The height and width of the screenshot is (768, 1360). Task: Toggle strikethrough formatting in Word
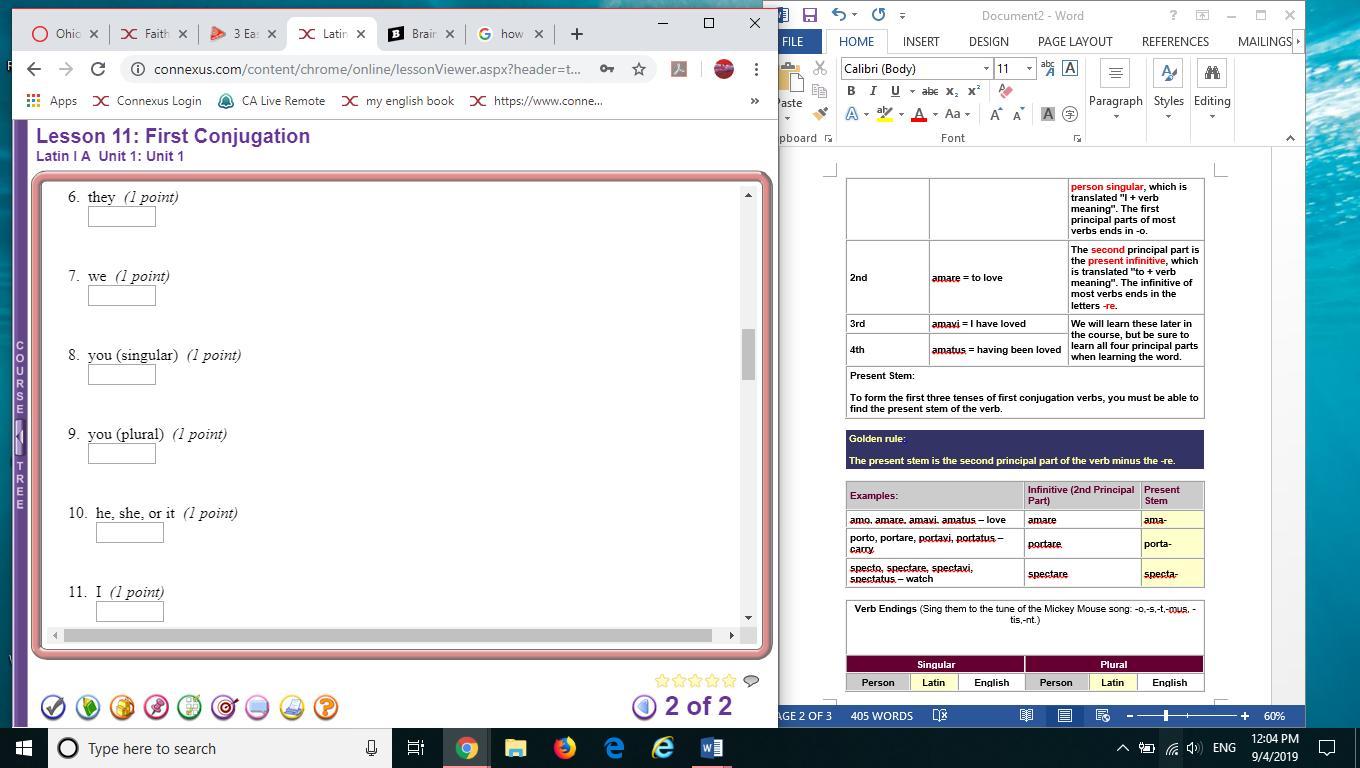(930, 91)
